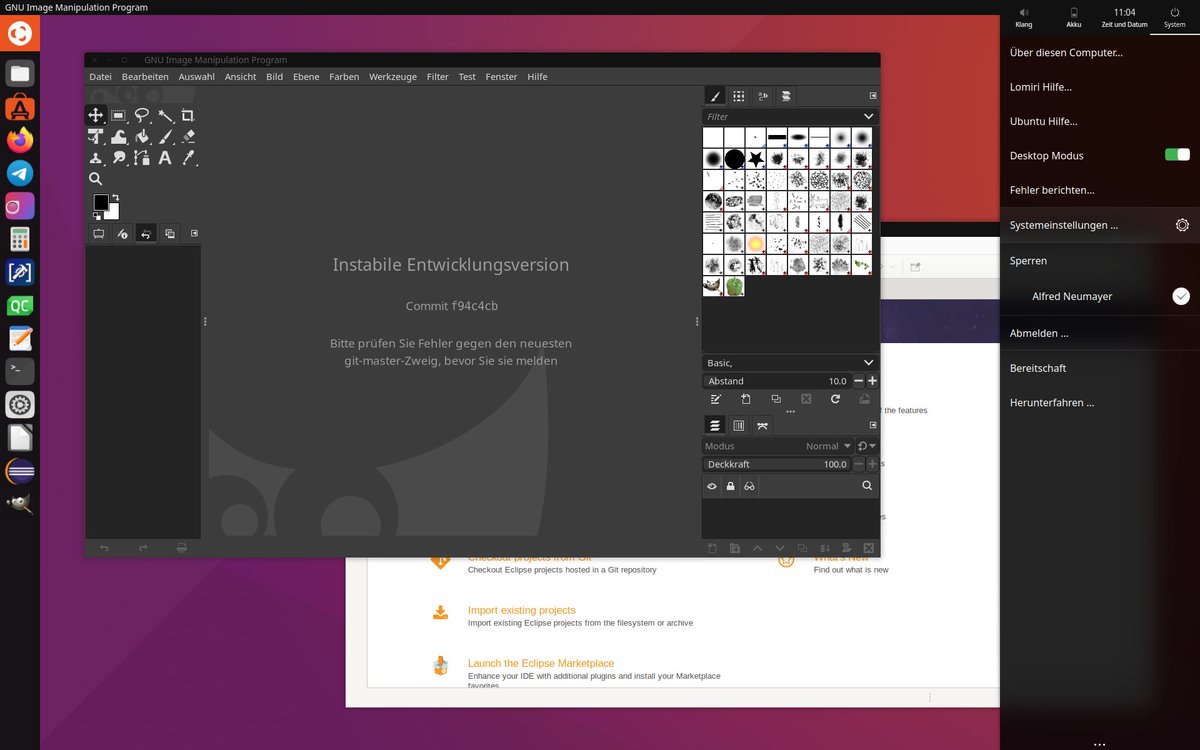Activate the Color Picker eyedropper tool
The height and width of the screenshot is (750, 1200).
coord(189,158)
